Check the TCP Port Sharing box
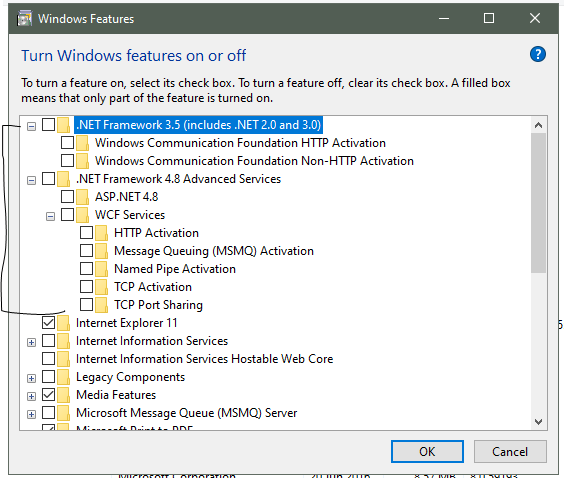The height and width of the screenshot is (478, 564). 87,304
